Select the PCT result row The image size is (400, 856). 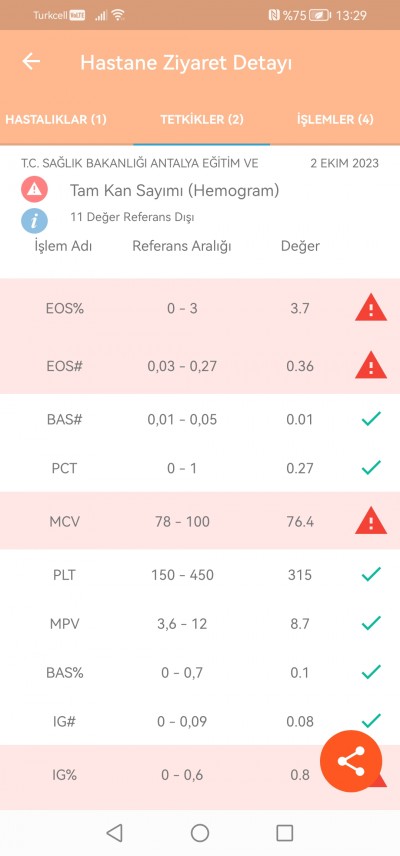click(200, 468)
